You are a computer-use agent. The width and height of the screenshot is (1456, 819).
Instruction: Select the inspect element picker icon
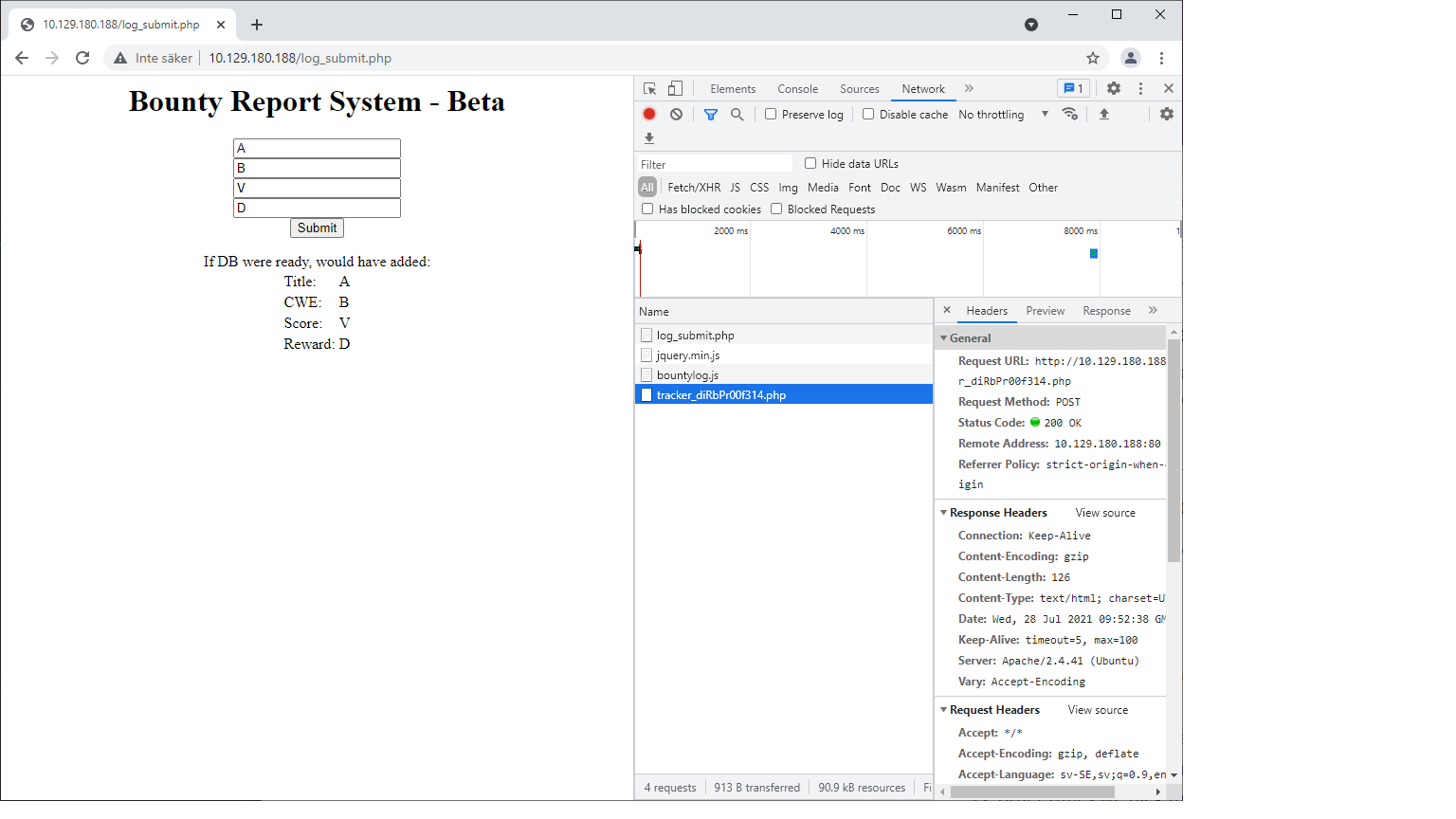pyautogui.click(x=650, y=88)
